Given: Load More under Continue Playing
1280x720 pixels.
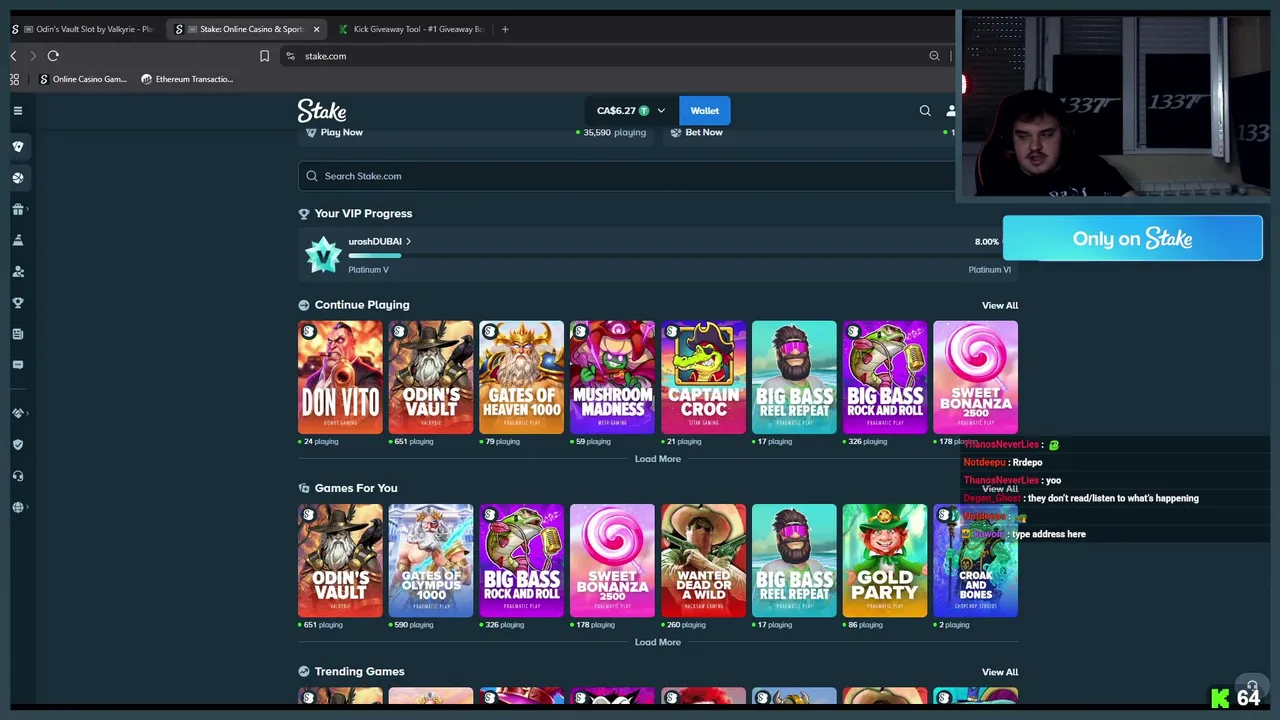Looking at the screenshot, I should (657, 459).
